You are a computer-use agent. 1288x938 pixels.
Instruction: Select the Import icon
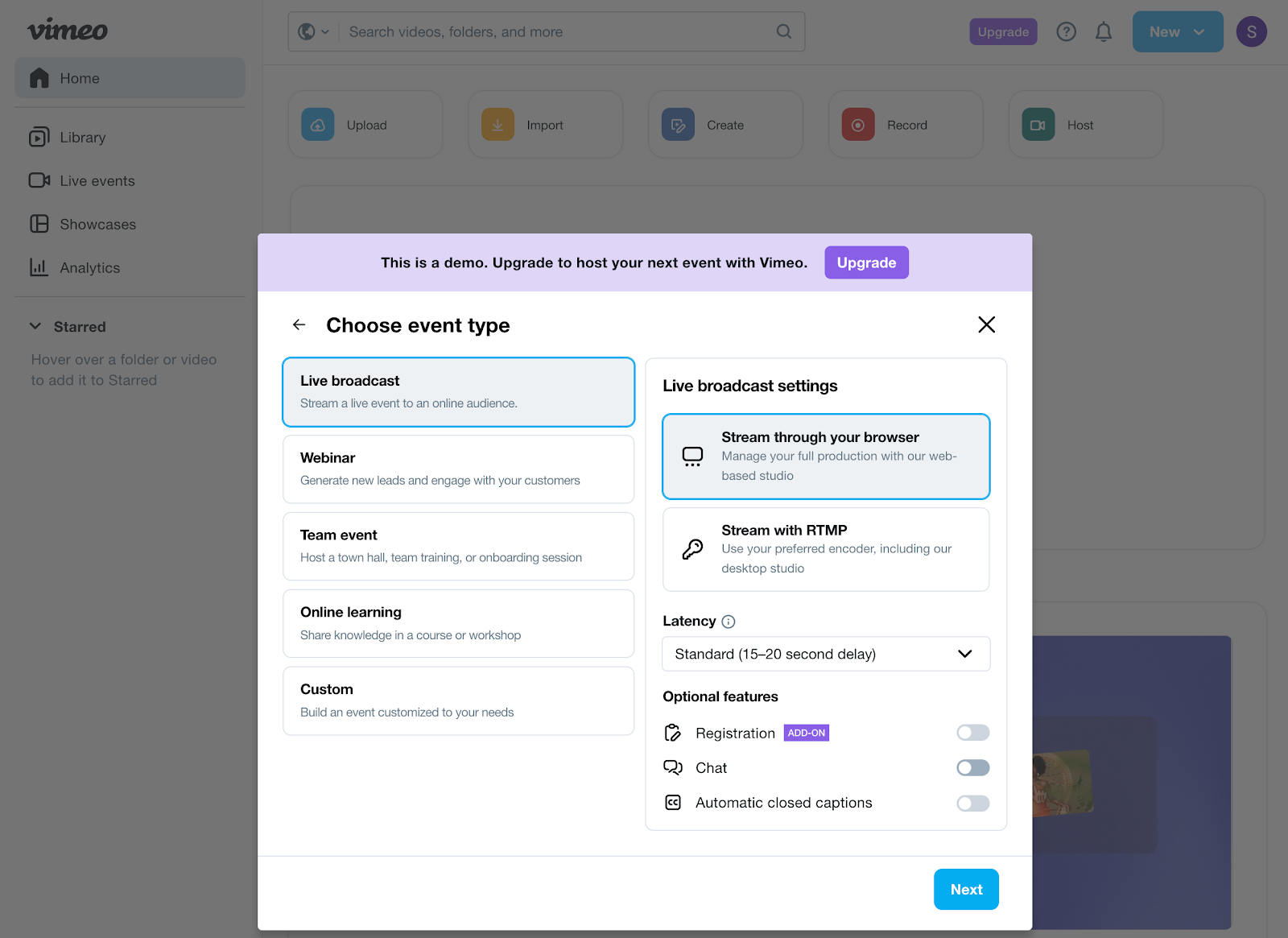pyautogui.click(x=497, y=124)
